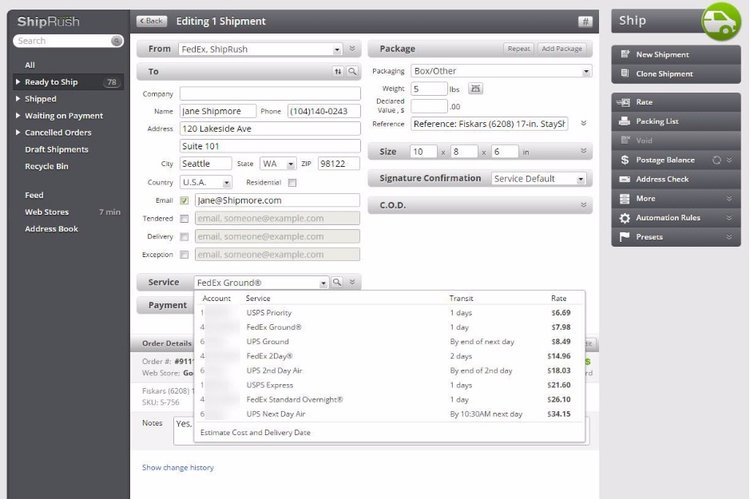This screenshot has width=750, height=499.
Task: Expand the Reference field chevron
Action: (584, 123)
